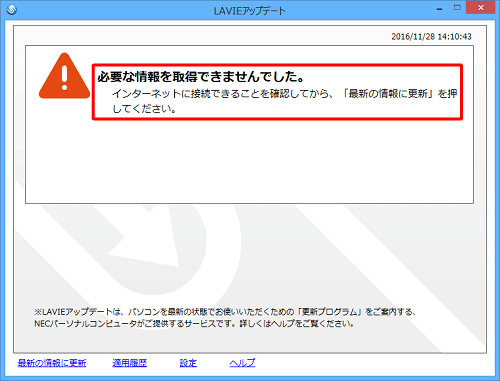This screenshot has width=500, height=381.
Task: Click the footnote starting with ※LAVIEアップデートは
Action: click(x=225, y=312)
